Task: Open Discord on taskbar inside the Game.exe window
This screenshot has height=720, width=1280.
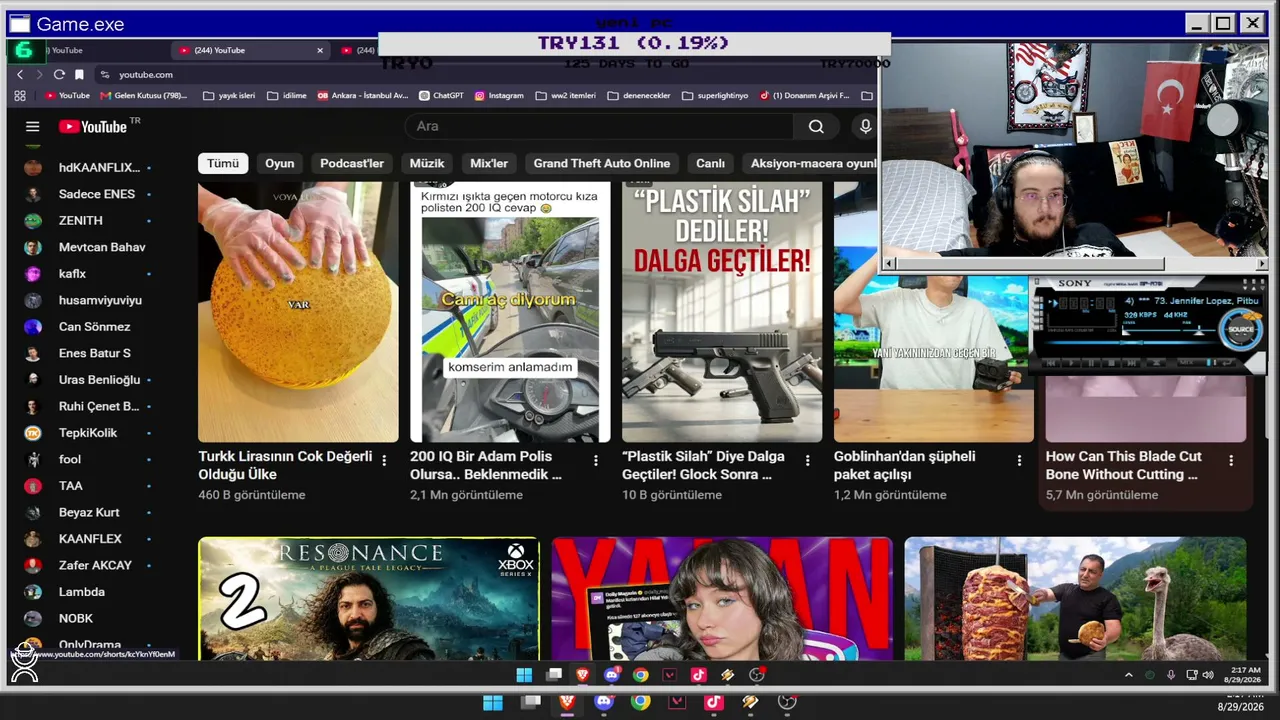Action: 611,675
